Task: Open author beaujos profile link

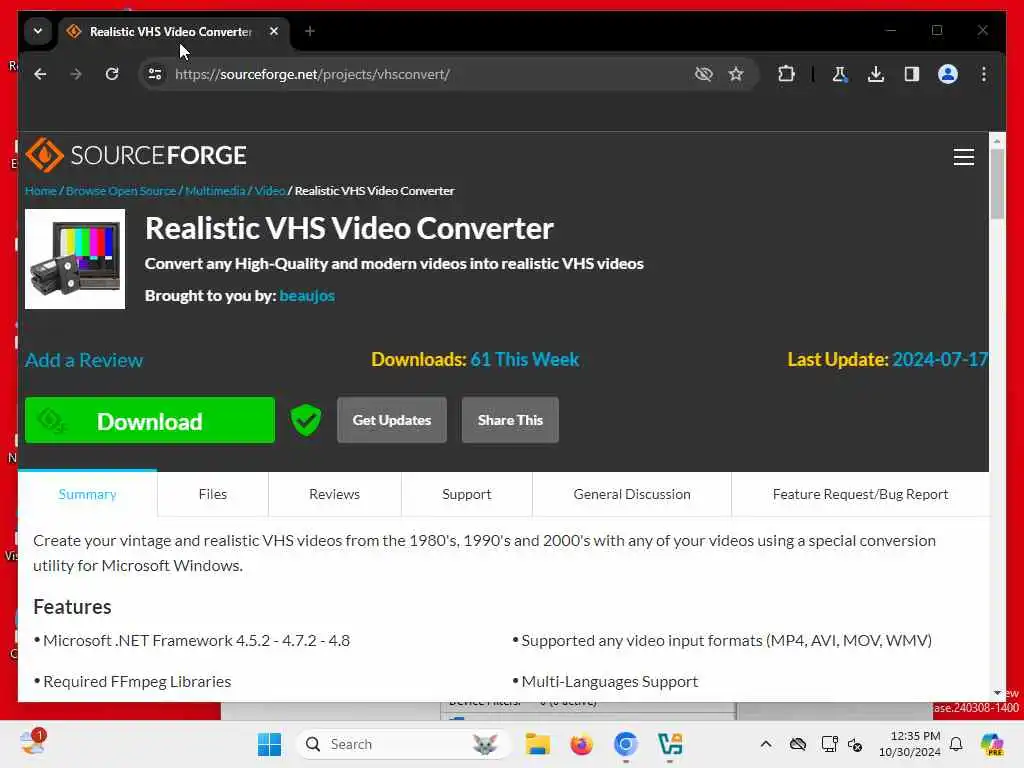Action: [x=307, y=296]
